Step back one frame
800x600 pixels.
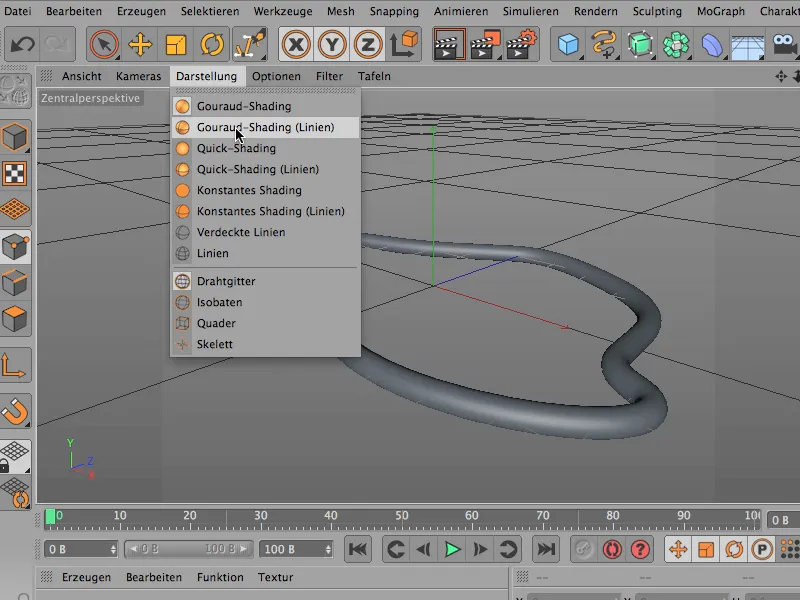pos(423,549)
